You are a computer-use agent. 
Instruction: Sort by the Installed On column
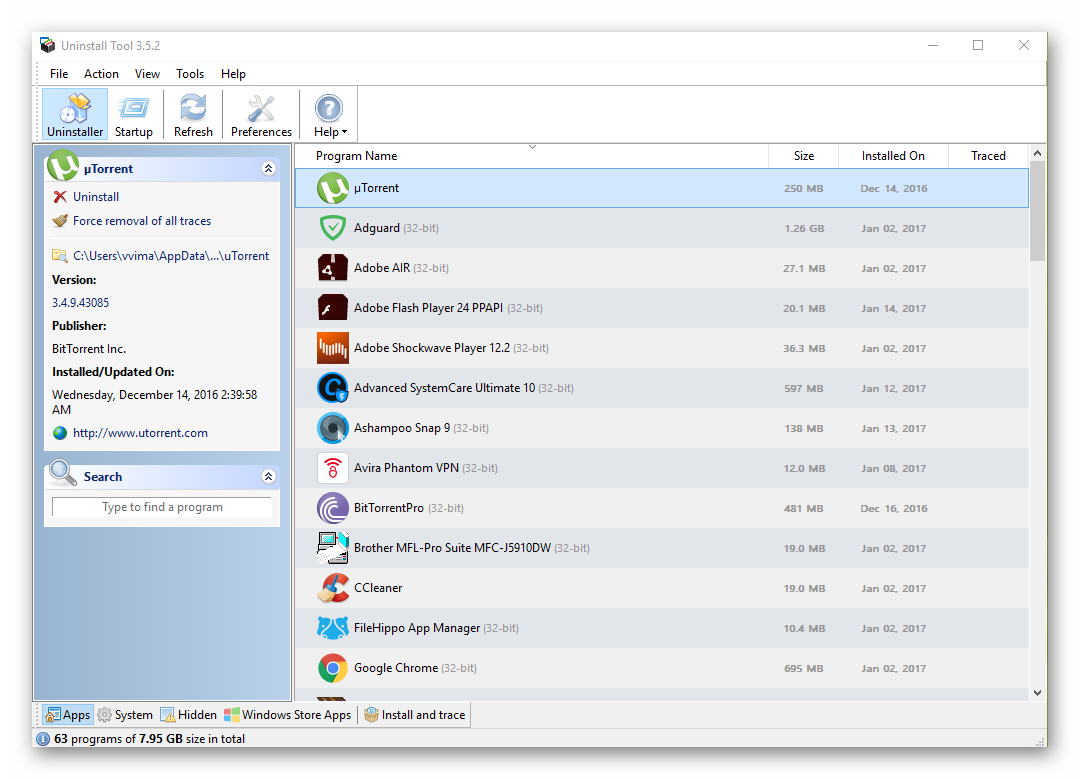(893, 156)
